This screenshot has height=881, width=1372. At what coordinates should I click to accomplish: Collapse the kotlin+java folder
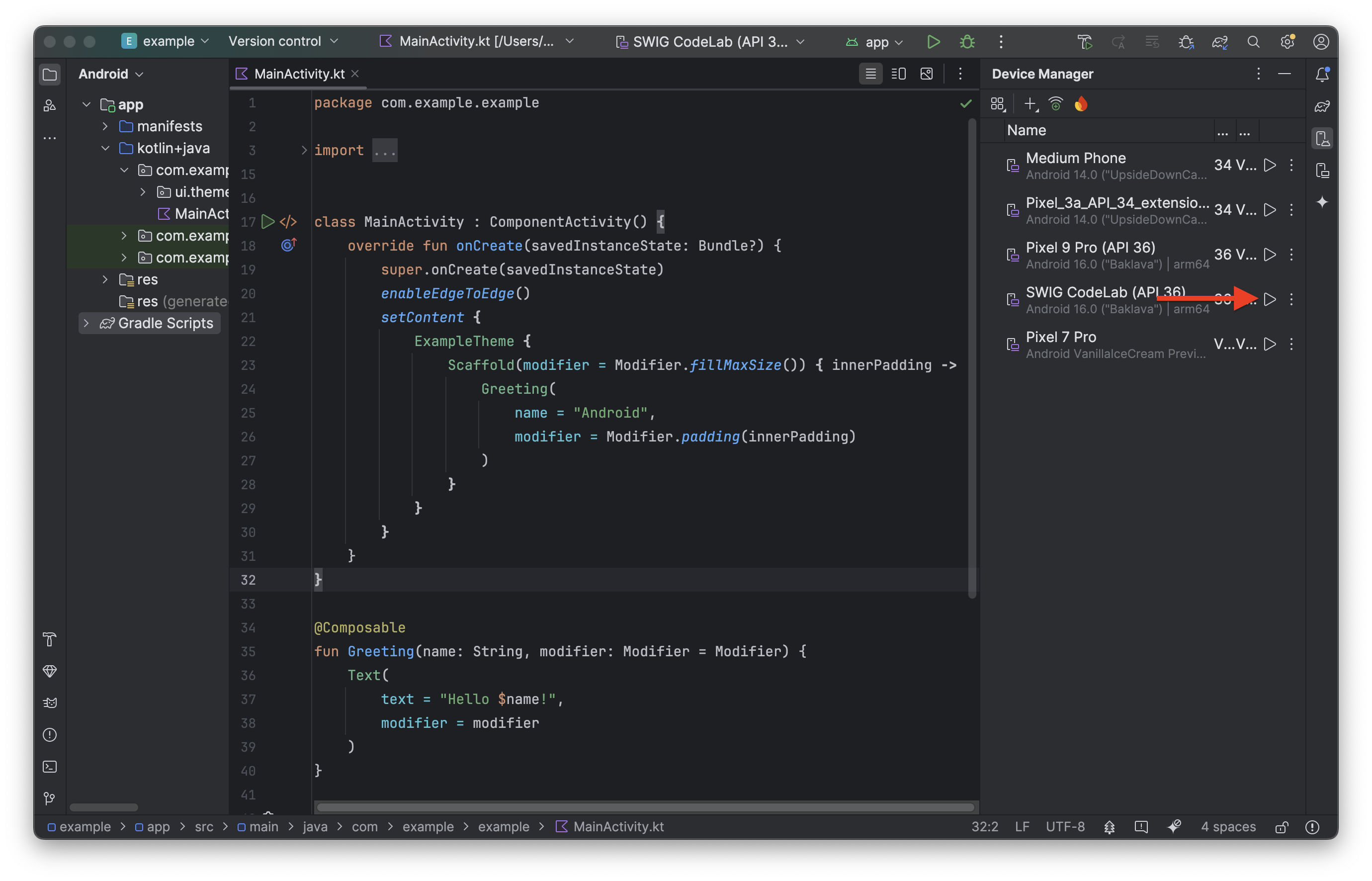point(105,148)
